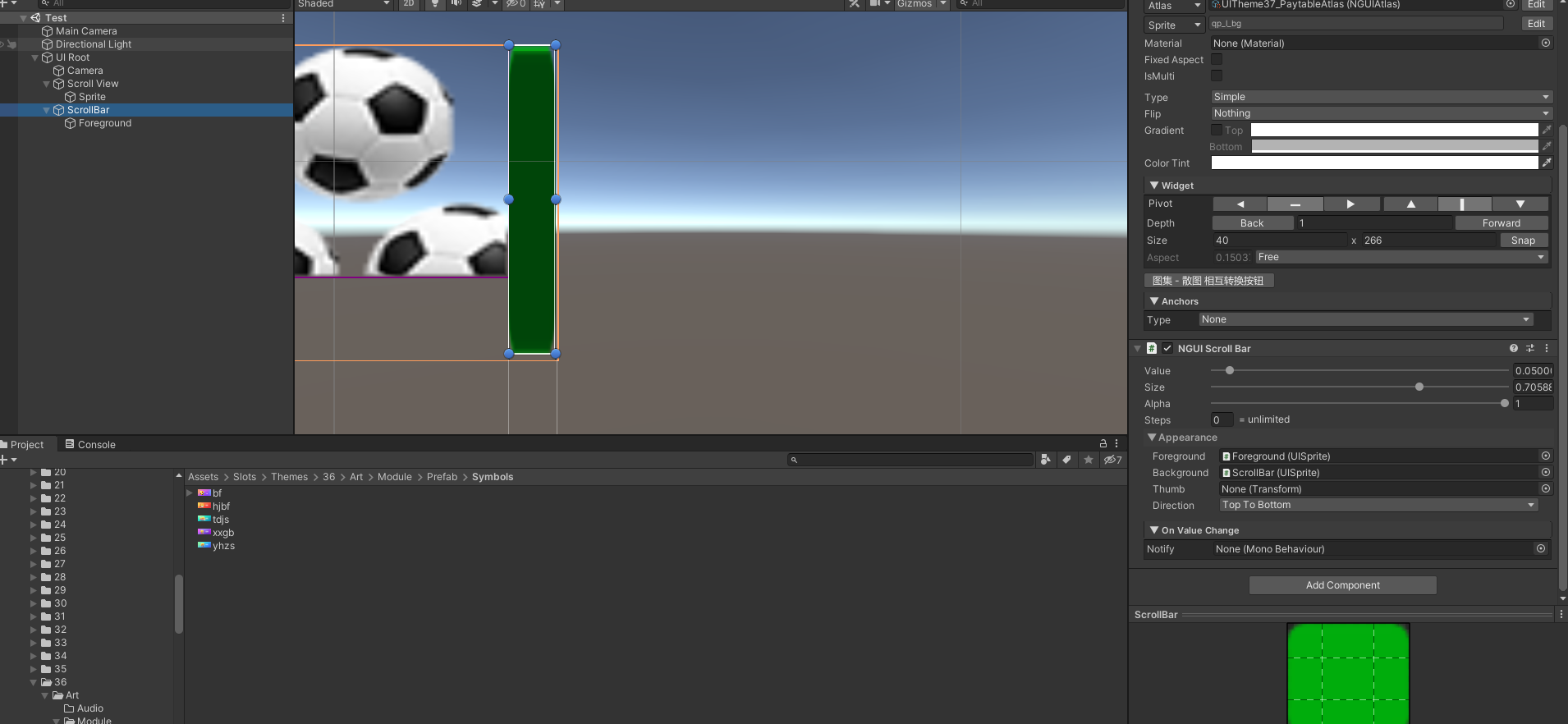Open Flip Nothing dropdown

tap(1382, 113)
